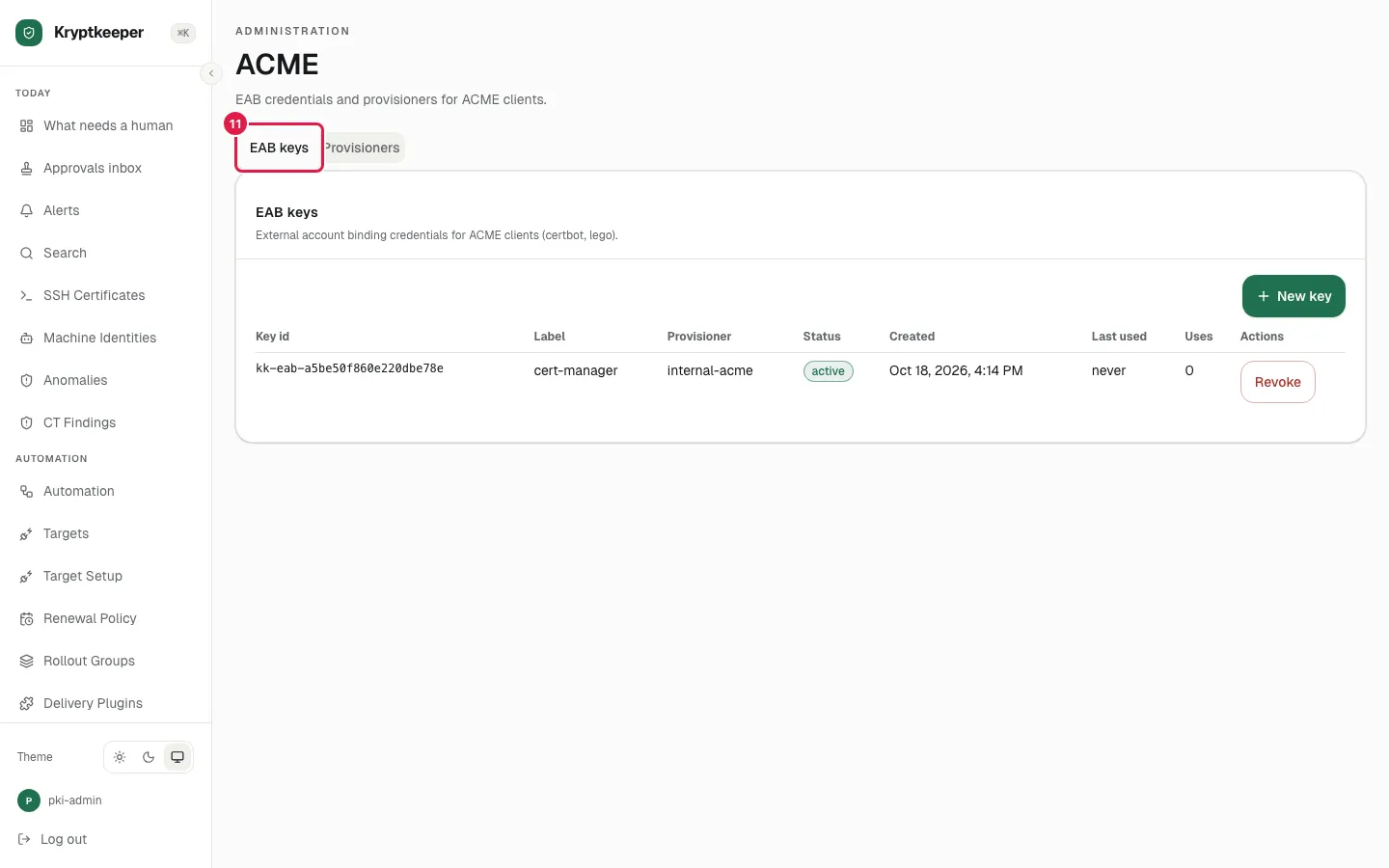The height and width of the screenshot is (868, 1389).
Task: Click the cert-manager label cell
Action: click(576, 370)
